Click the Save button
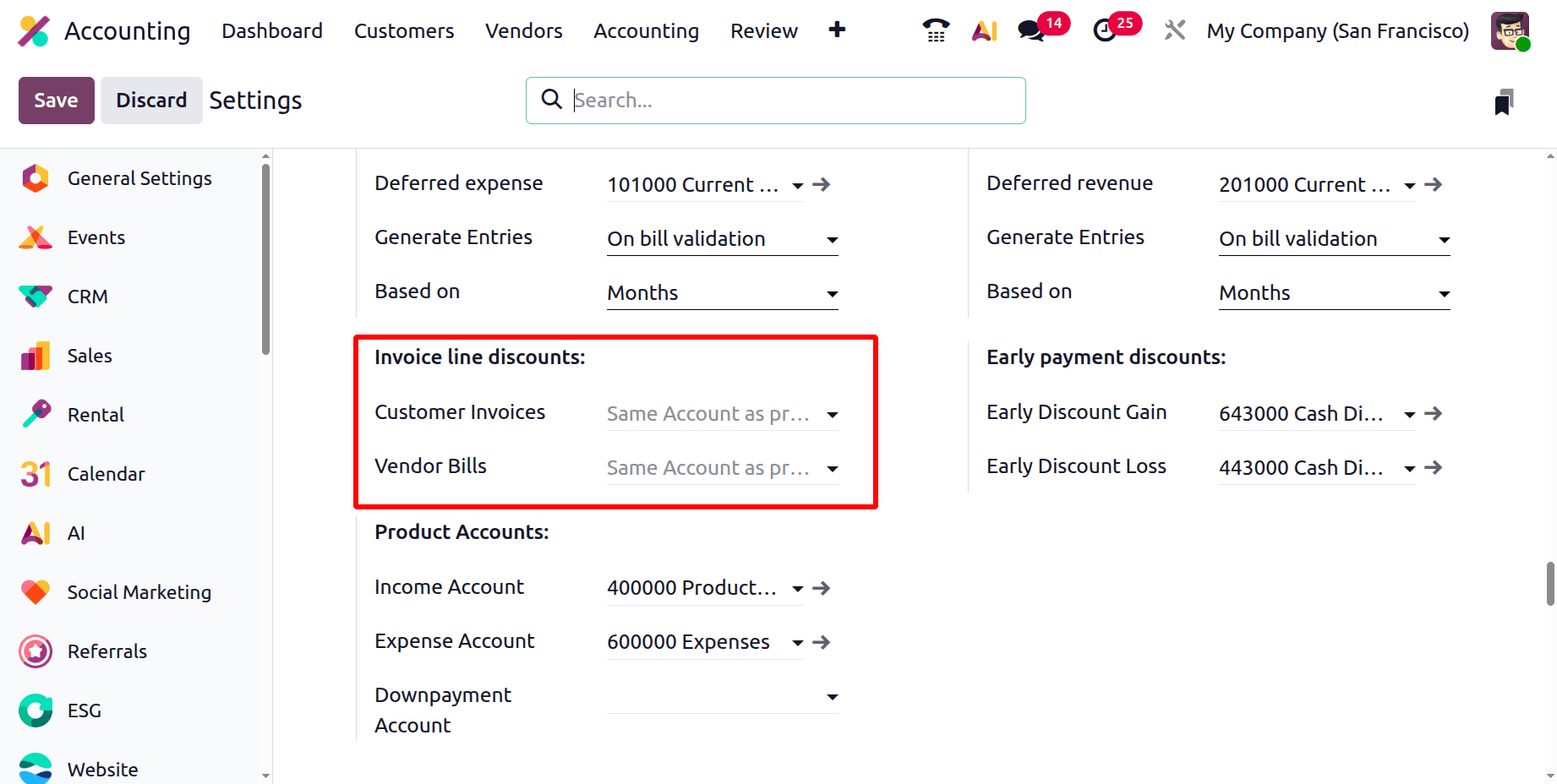Image resolution: width=1557 pixels, height=784 pixels. (x=56, y=100)
